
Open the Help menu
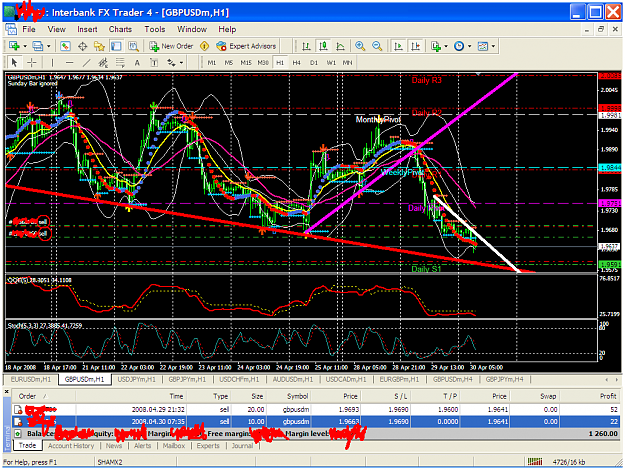pos(227,29)
